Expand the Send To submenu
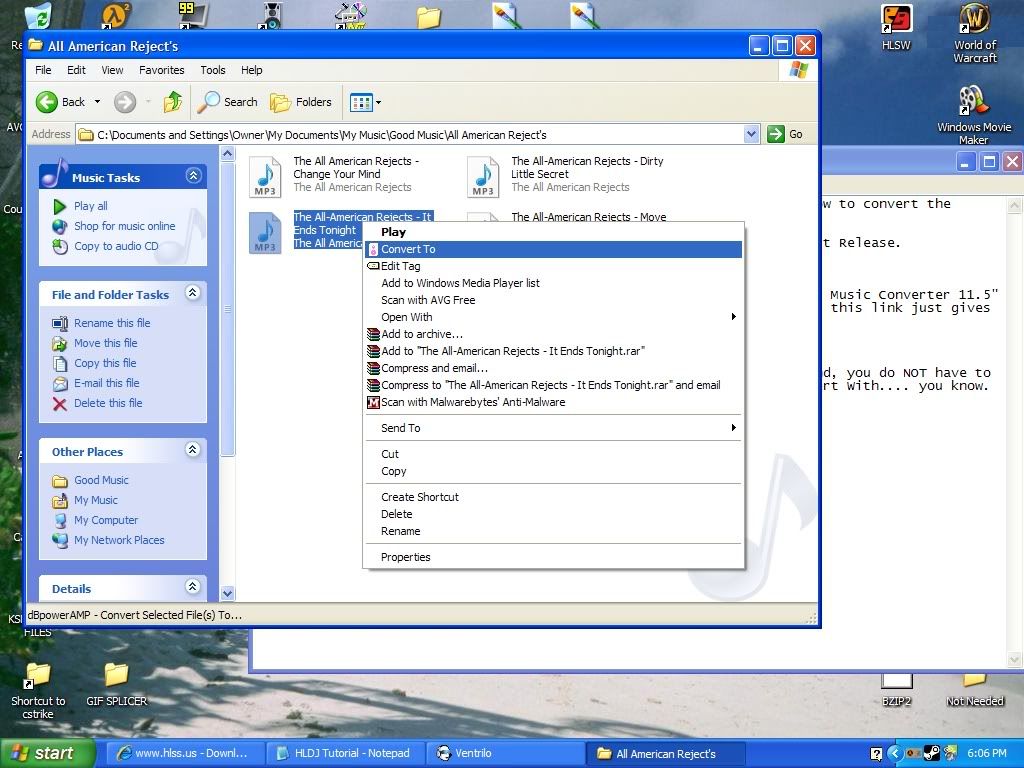Viewport: 1024px width, 768px height. (400, 428)
